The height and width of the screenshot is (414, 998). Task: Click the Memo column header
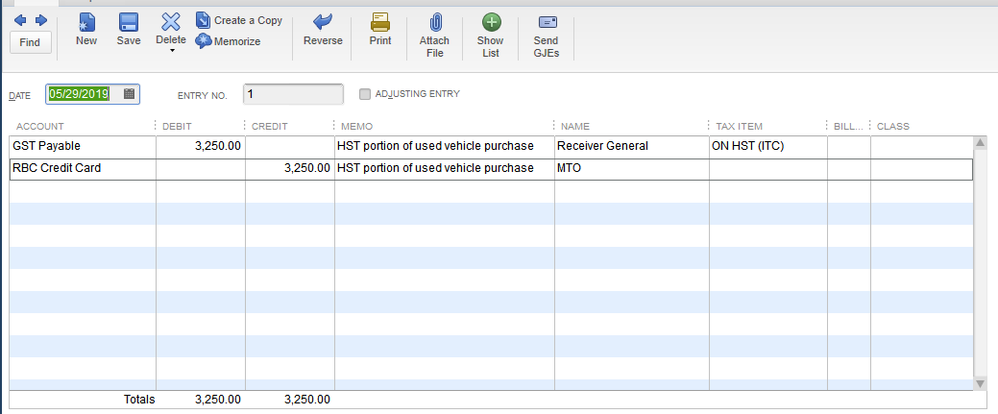tap(357, 126)
